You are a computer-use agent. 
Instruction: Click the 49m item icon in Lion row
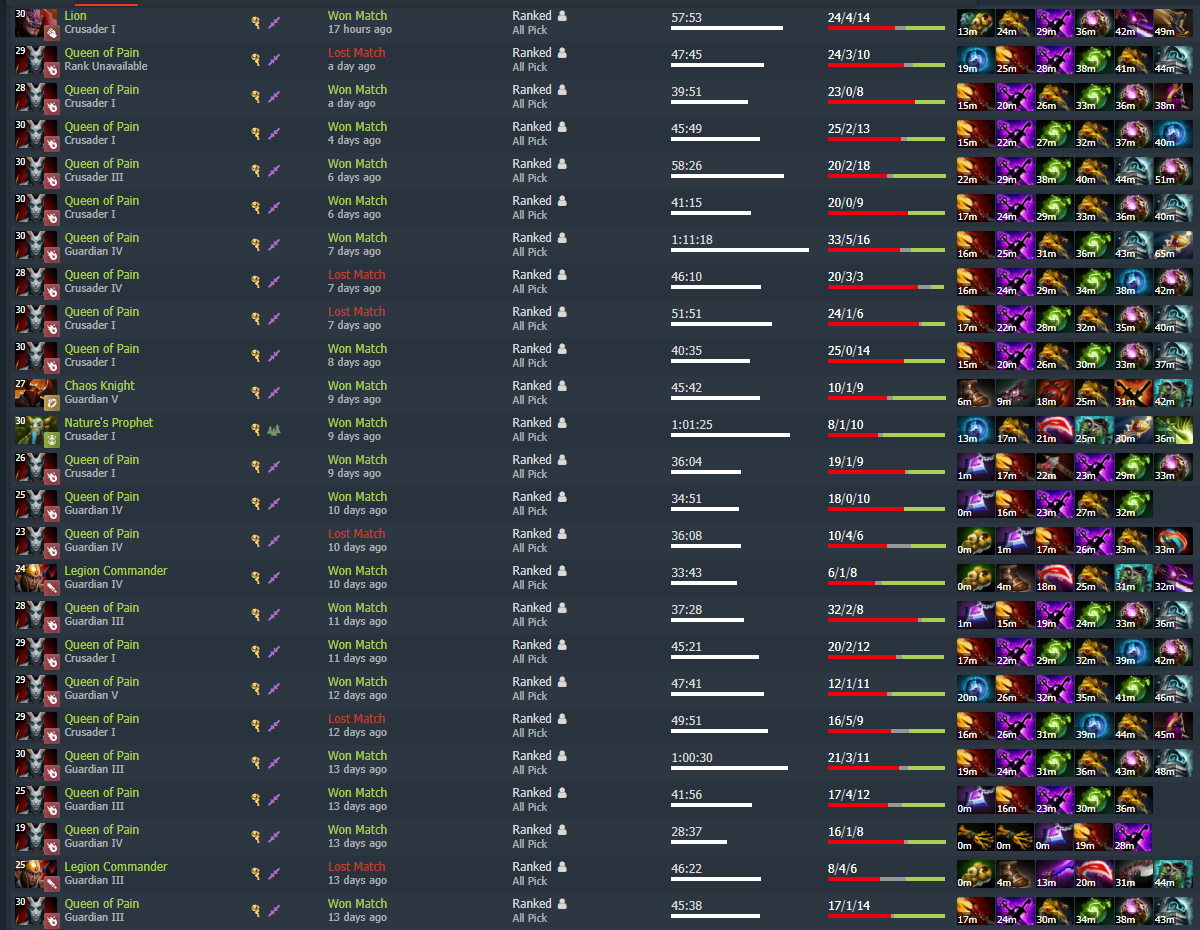[1173, 23]
